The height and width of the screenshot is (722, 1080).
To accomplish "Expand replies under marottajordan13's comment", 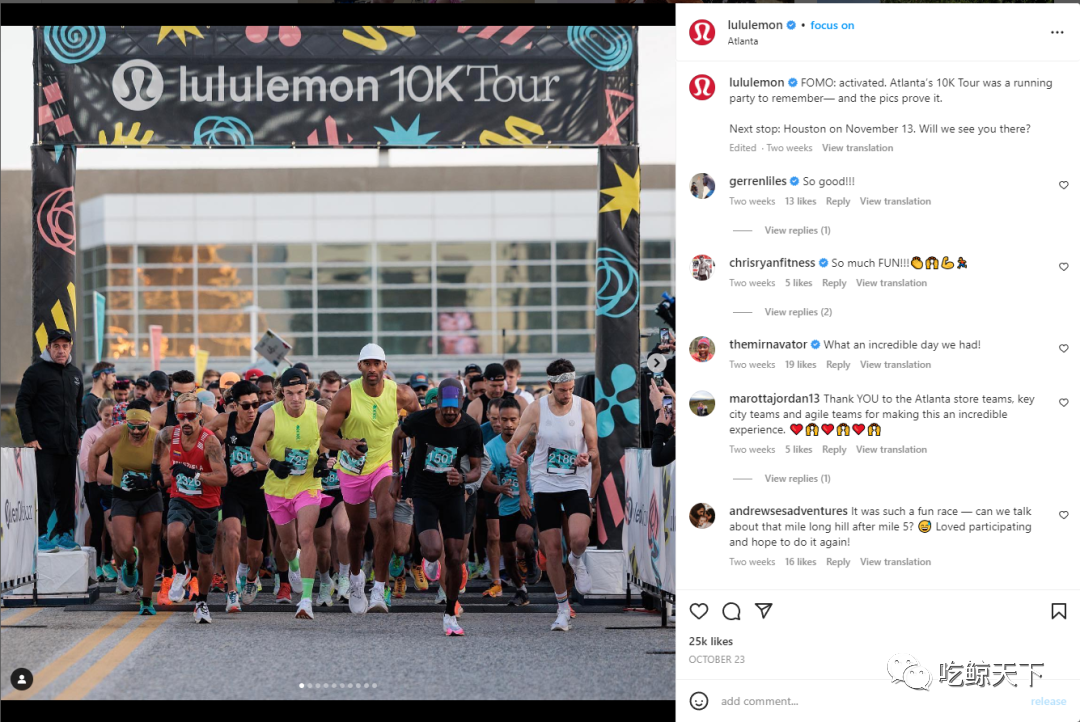I will (797, 478).
